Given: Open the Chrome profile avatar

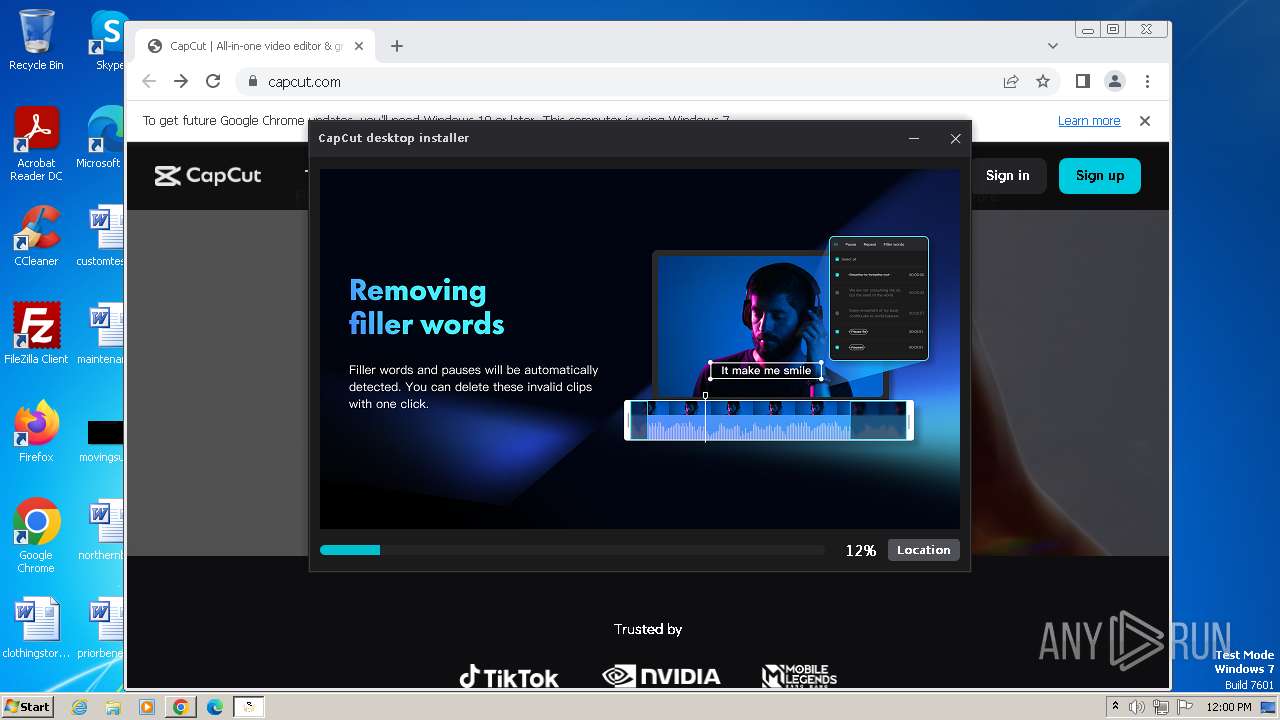Looking at the screenshot, I should [x=1115, y=82].
